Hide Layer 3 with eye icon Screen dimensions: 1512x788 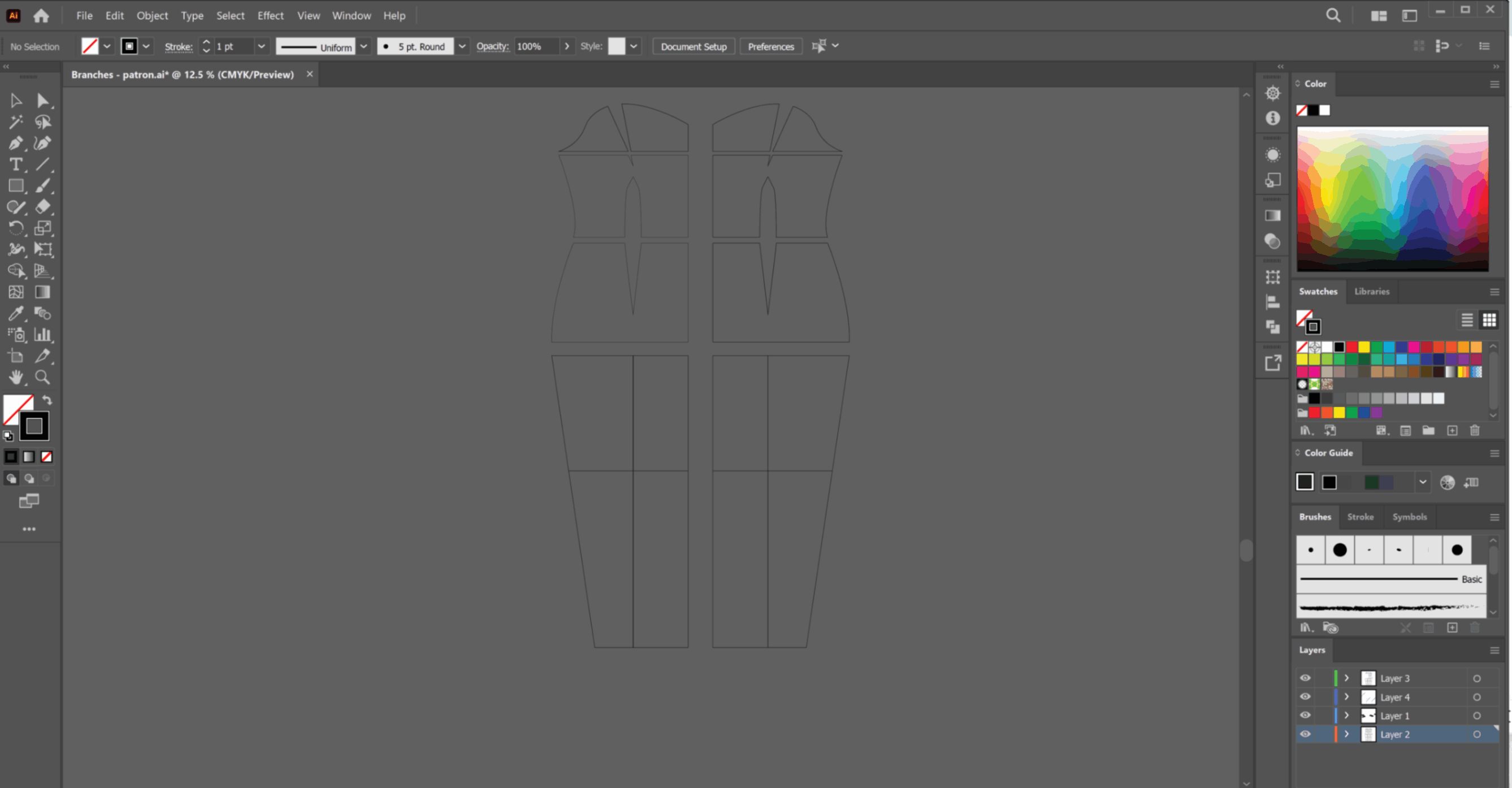1305,678
